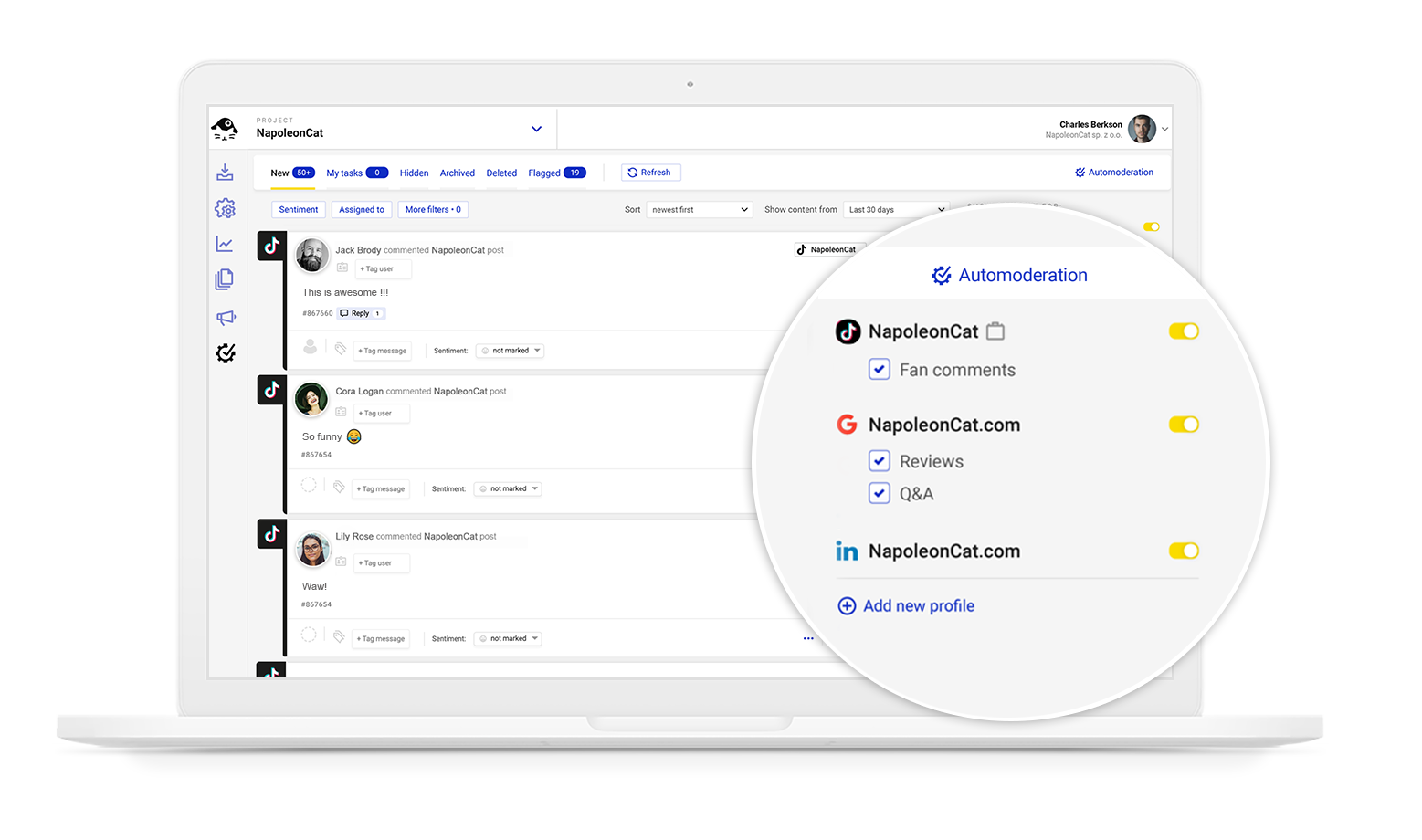The width and height of the screenshot is (1422, 840).
Task: Click the Automoderation link in toolbar
Action: (x=1114, y=172)
